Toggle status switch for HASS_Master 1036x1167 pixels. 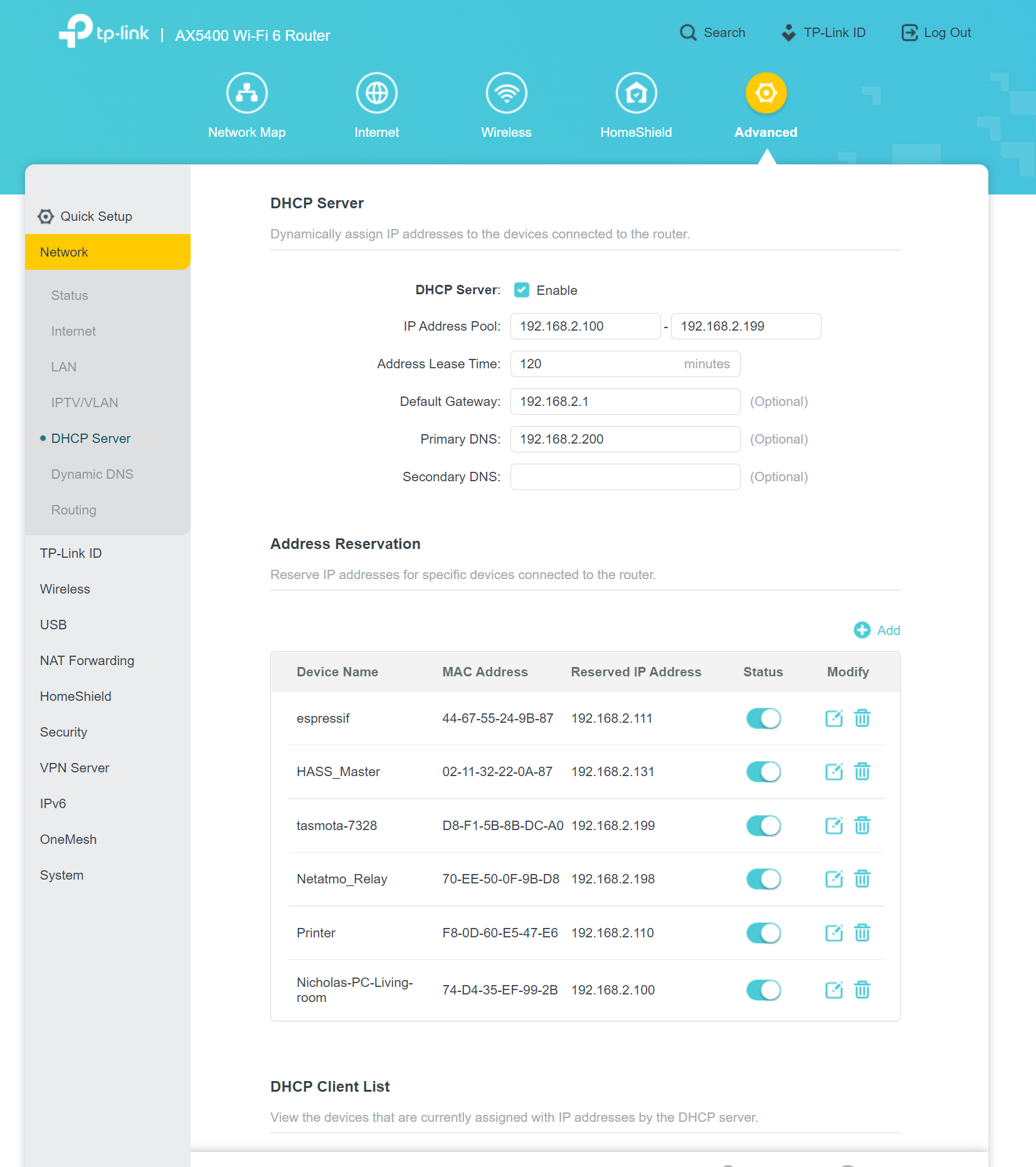(763, 772)
